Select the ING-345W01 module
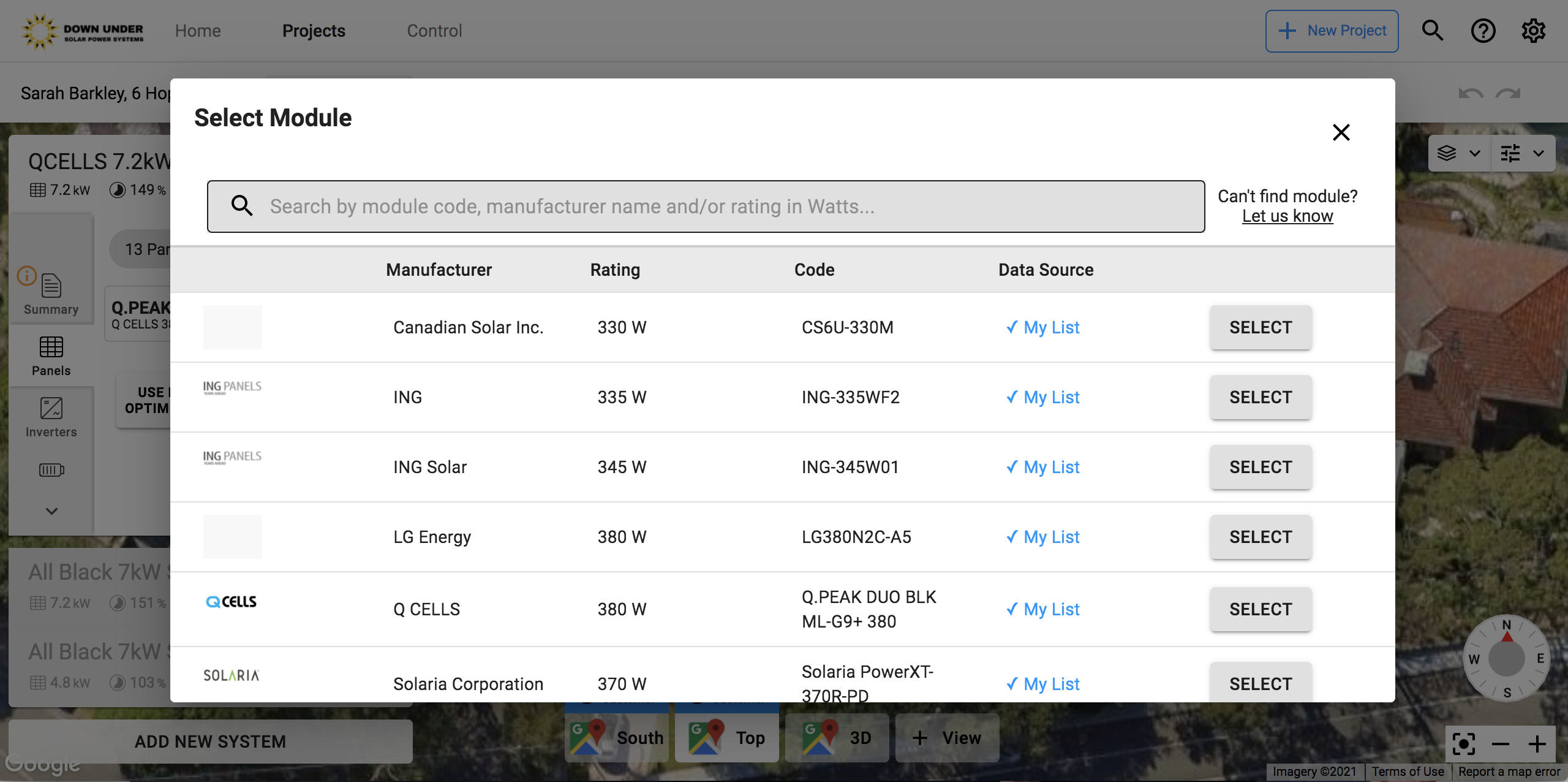 (x=1261, y=467)
